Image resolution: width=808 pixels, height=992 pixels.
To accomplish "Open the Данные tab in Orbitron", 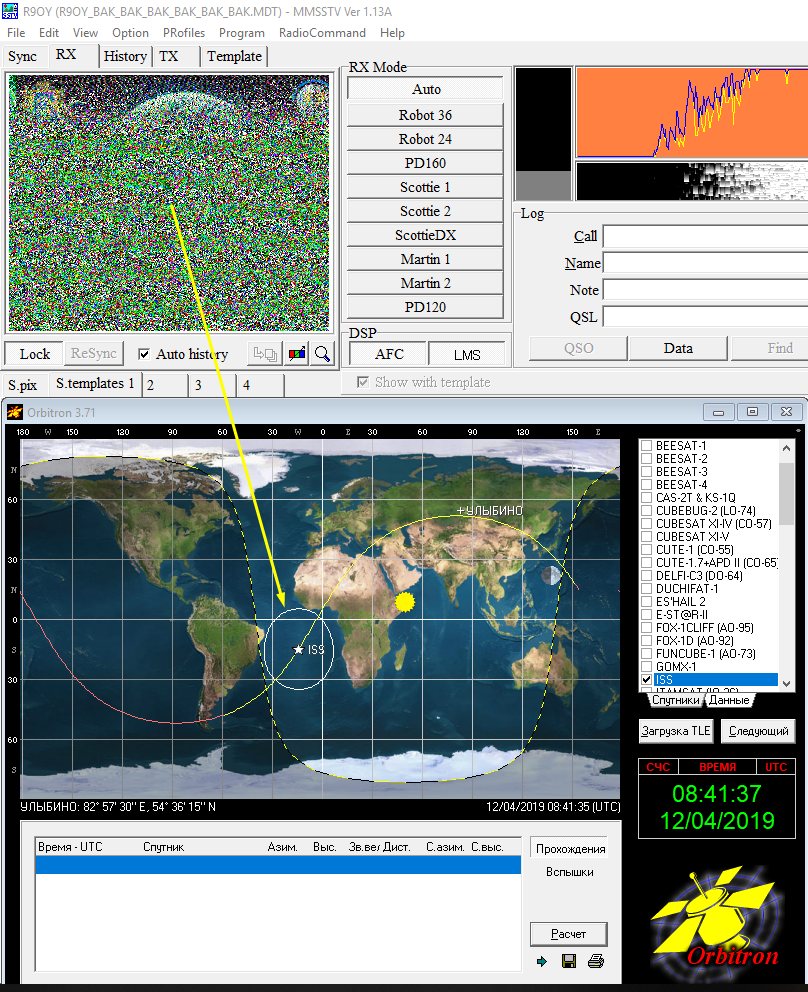I will [x=729, y=701].
